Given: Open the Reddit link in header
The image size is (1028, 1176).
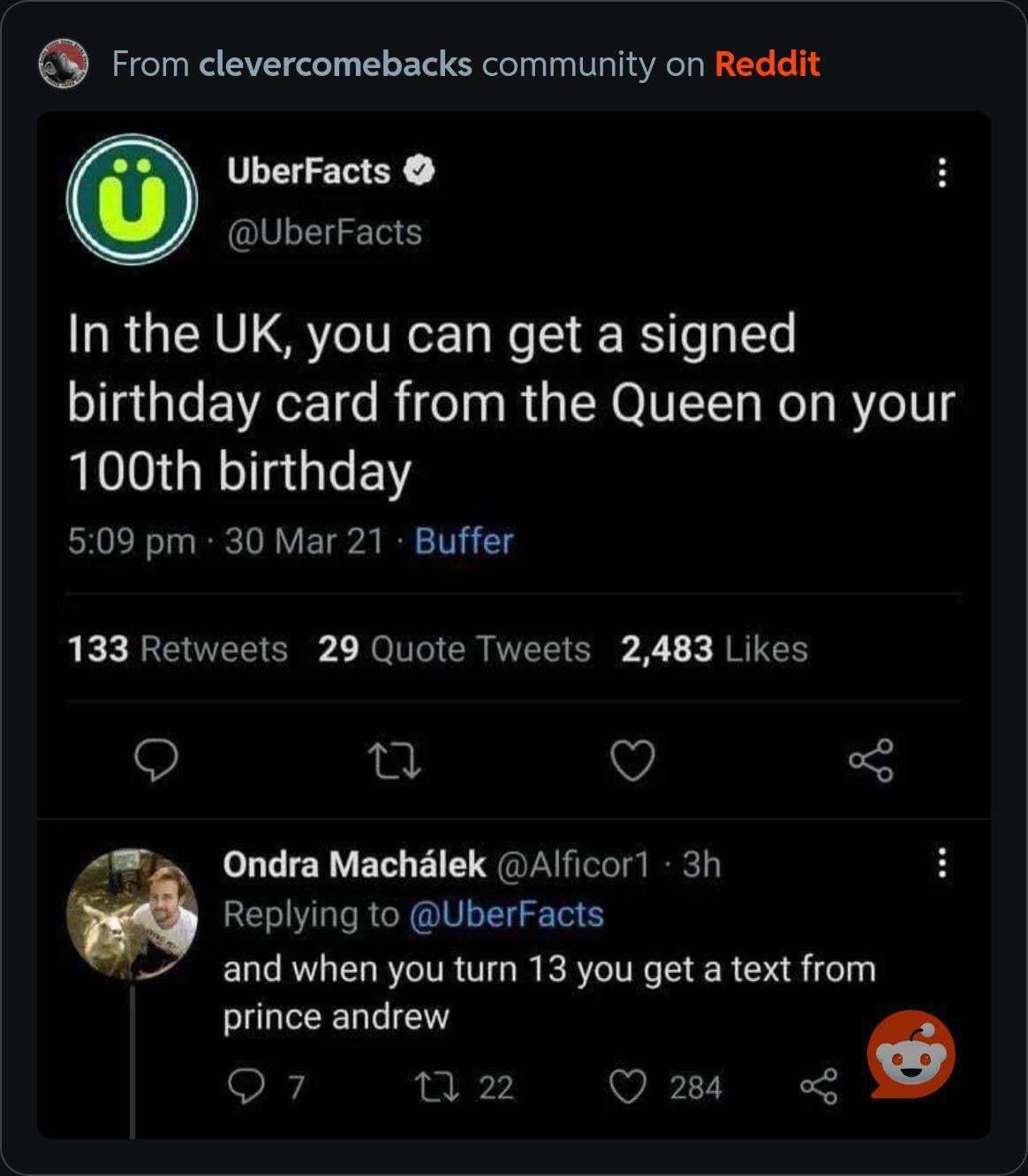Looking at the screenshot, I should pyautogui.click(x=767, y=64).
